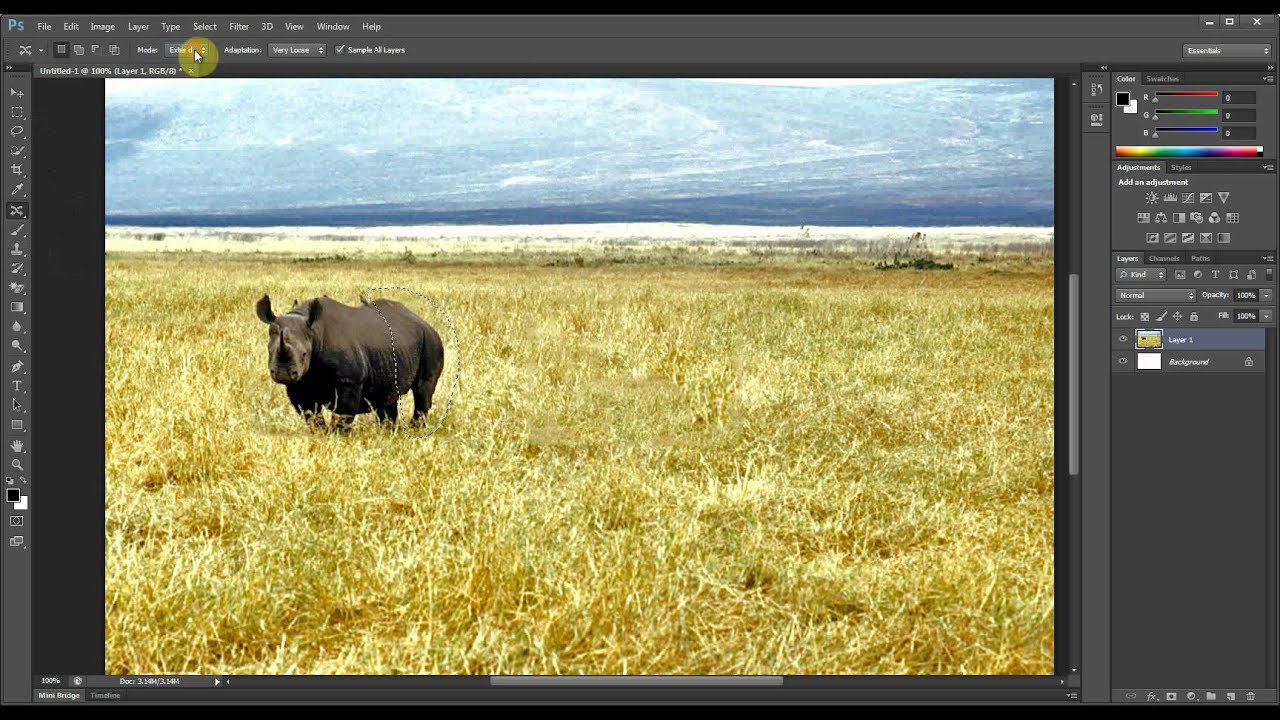Change the screen mode from the toolbox
Image resolution: width=1280 pixels, height=720 pixels.
(17, 542)
